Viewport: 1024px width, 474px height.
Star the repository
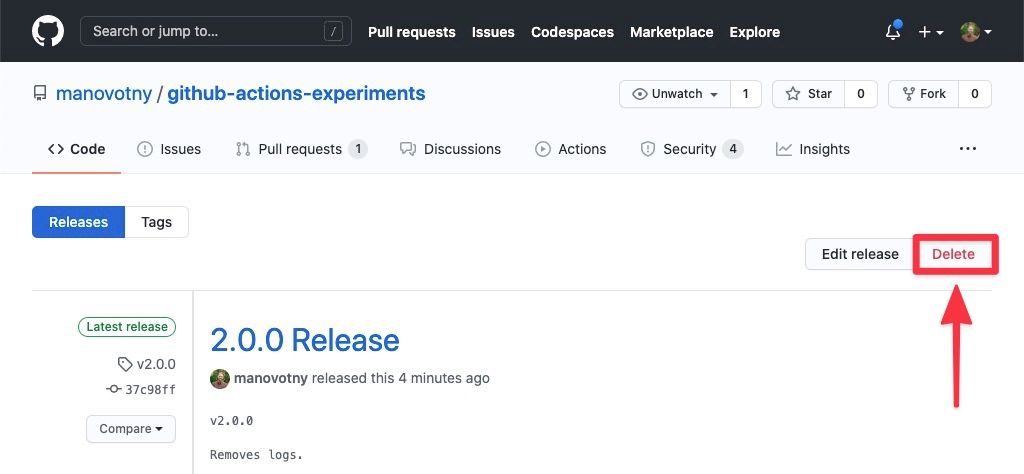808,94
